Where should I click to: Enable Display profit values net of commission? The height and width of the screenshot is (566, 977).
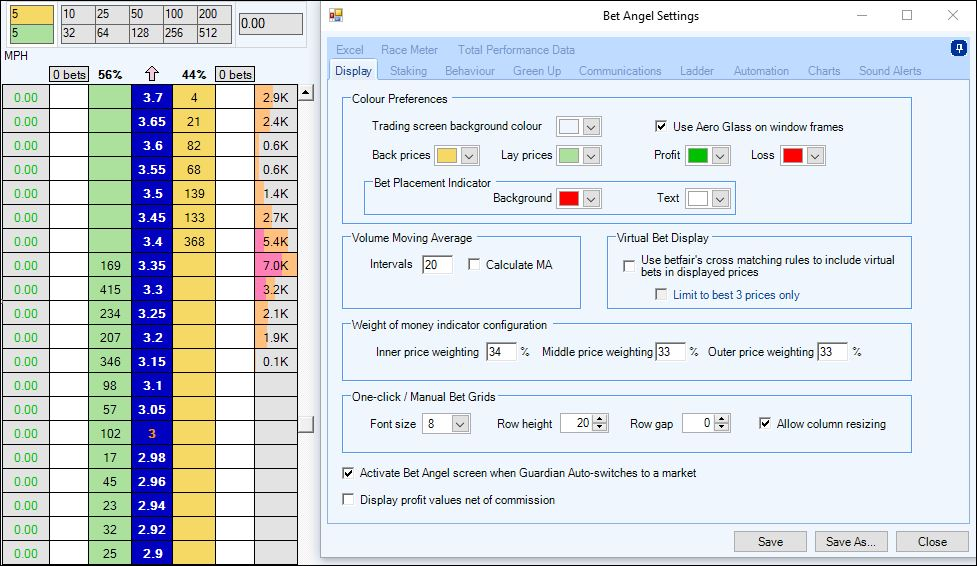(348, 499)
